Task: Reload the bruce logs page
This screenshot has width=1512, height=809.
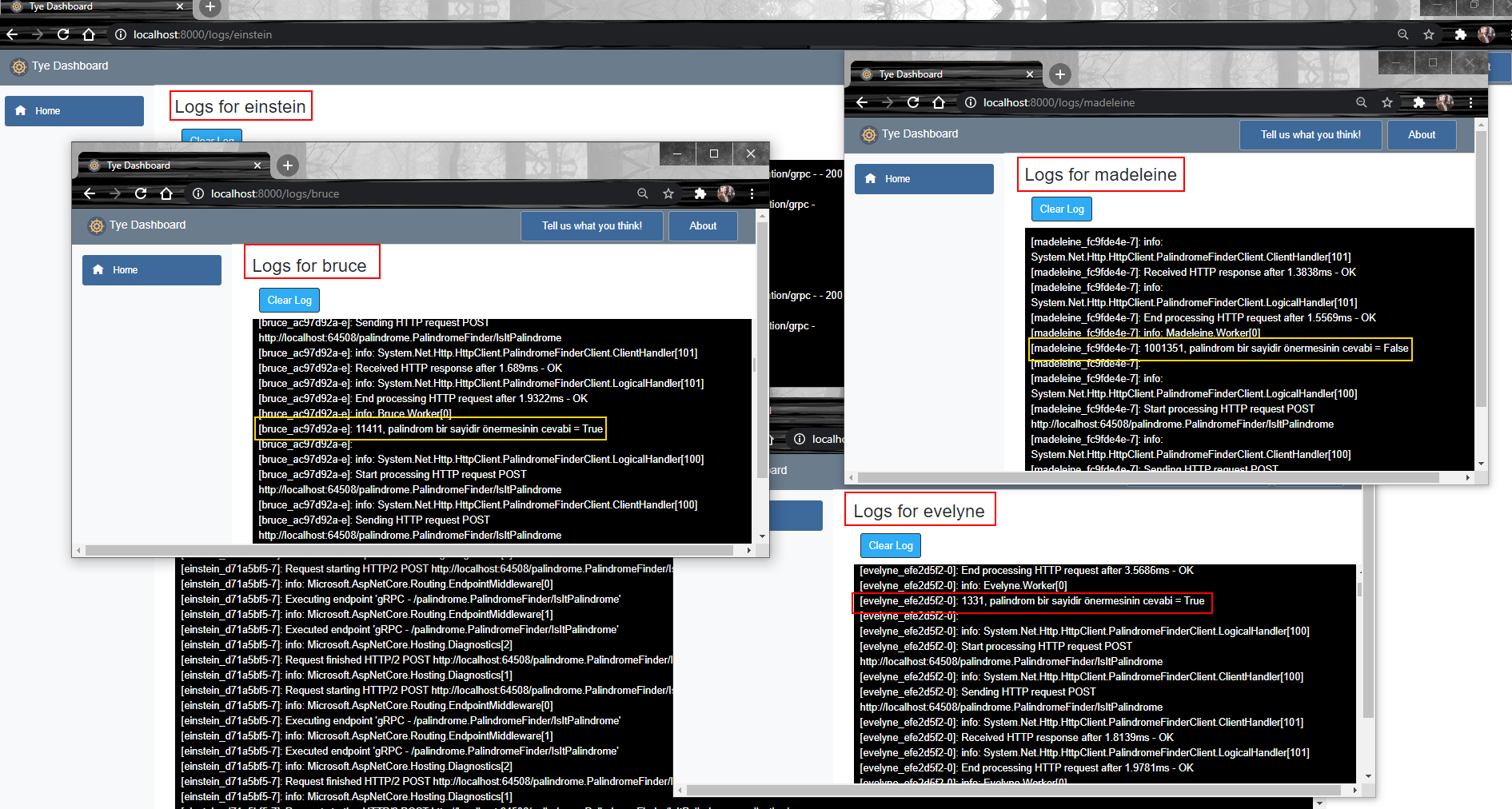Action: (x=141, y=193)
